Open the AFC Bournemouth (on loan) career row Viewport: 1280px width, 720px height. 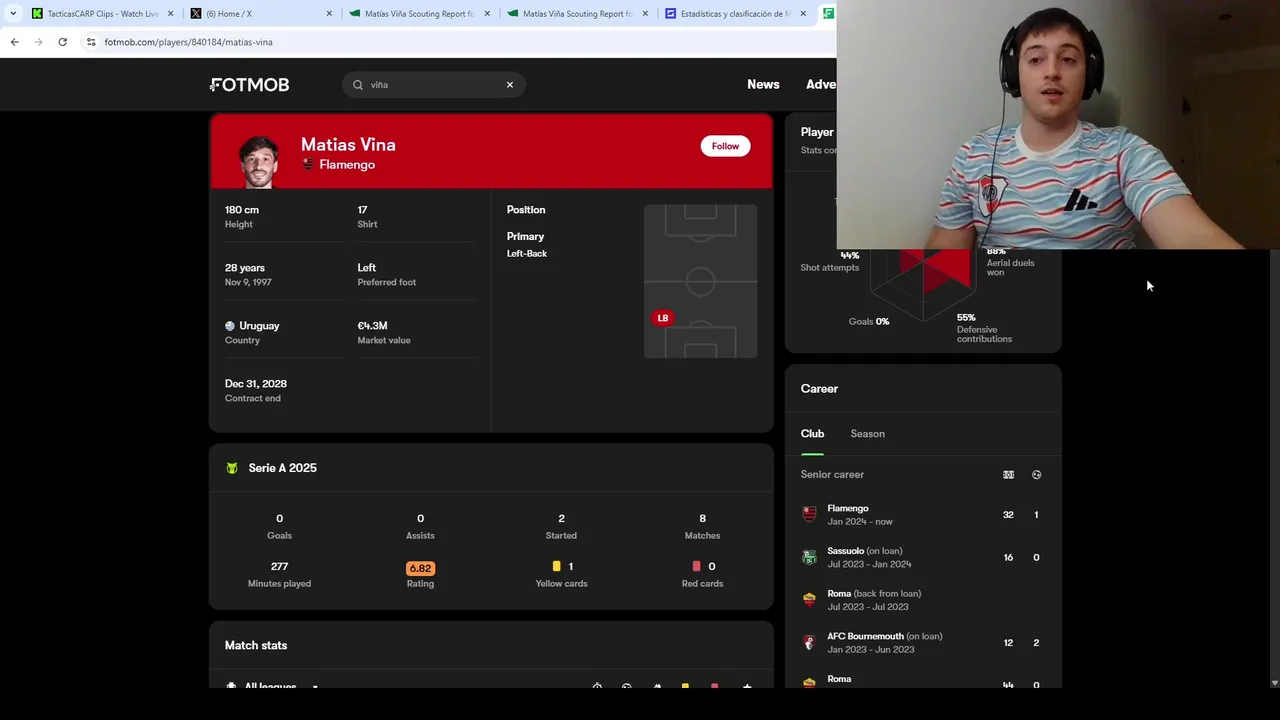[922, 643]
